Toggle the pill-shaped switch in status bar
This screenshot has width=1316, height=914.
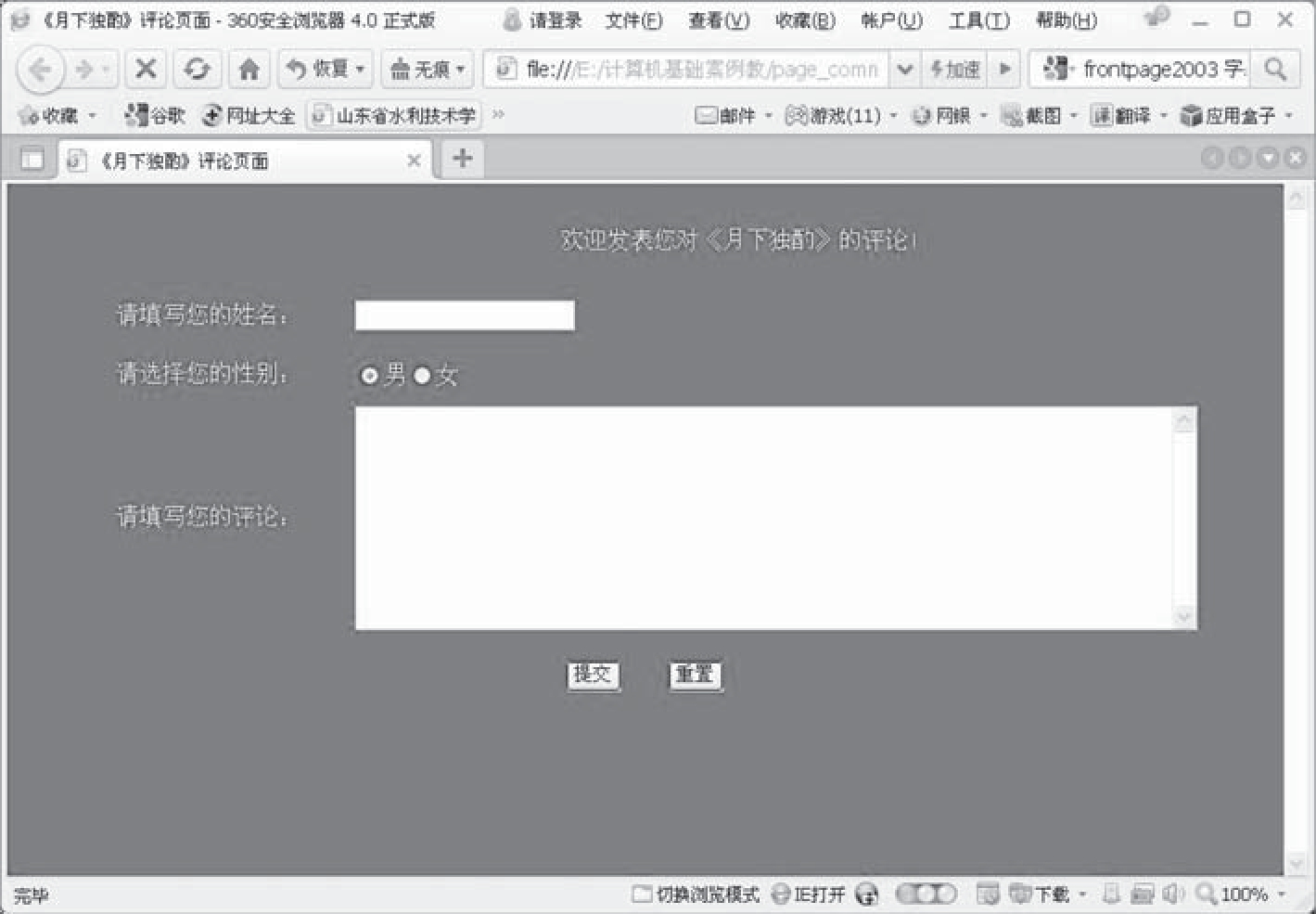(x=926, y=895)
